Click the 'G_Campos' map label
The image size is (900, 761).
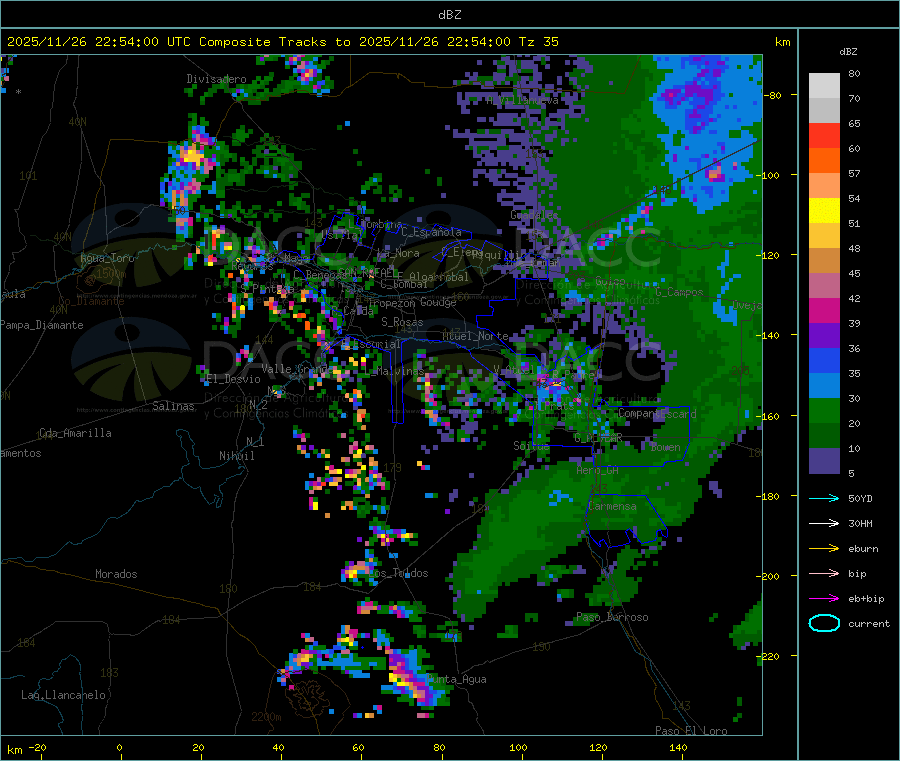[679, 292]
